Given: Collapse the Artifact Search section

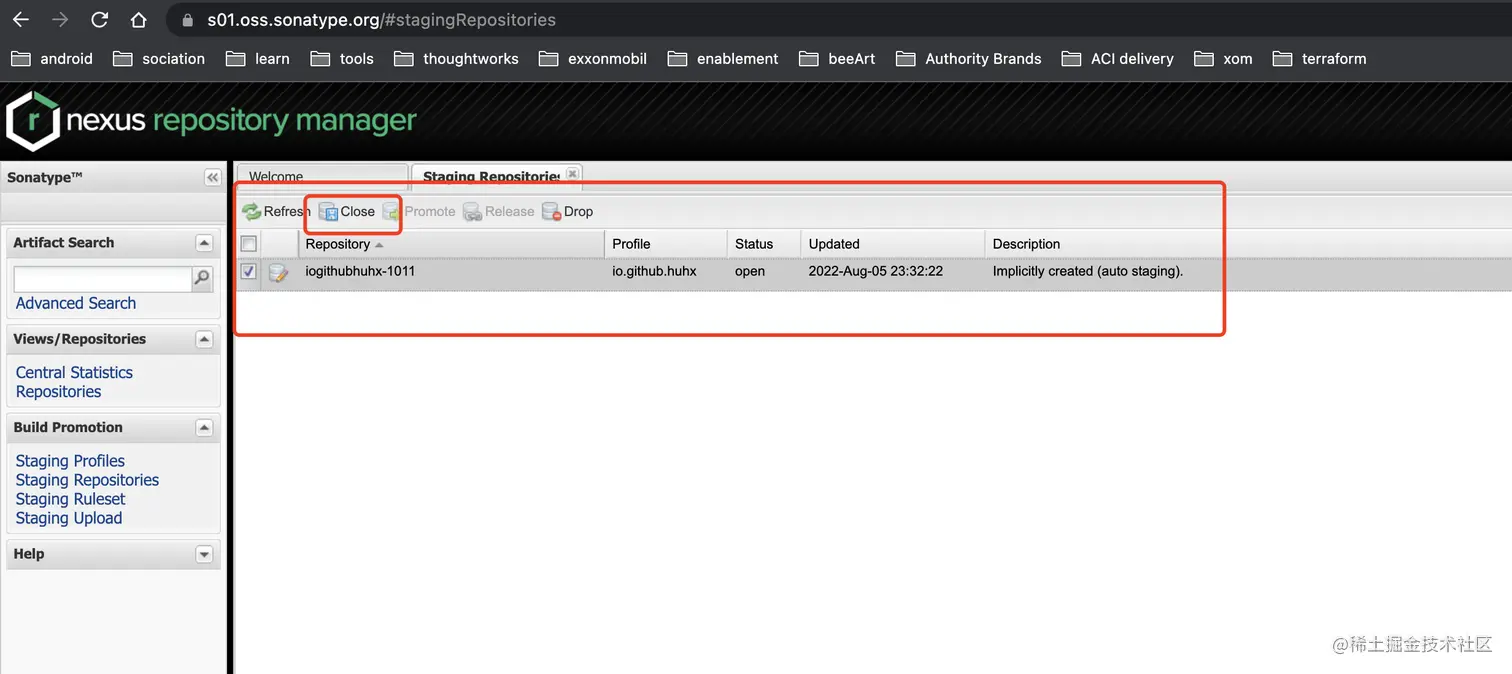Looking at the screenshot, I should pos(204,243).
